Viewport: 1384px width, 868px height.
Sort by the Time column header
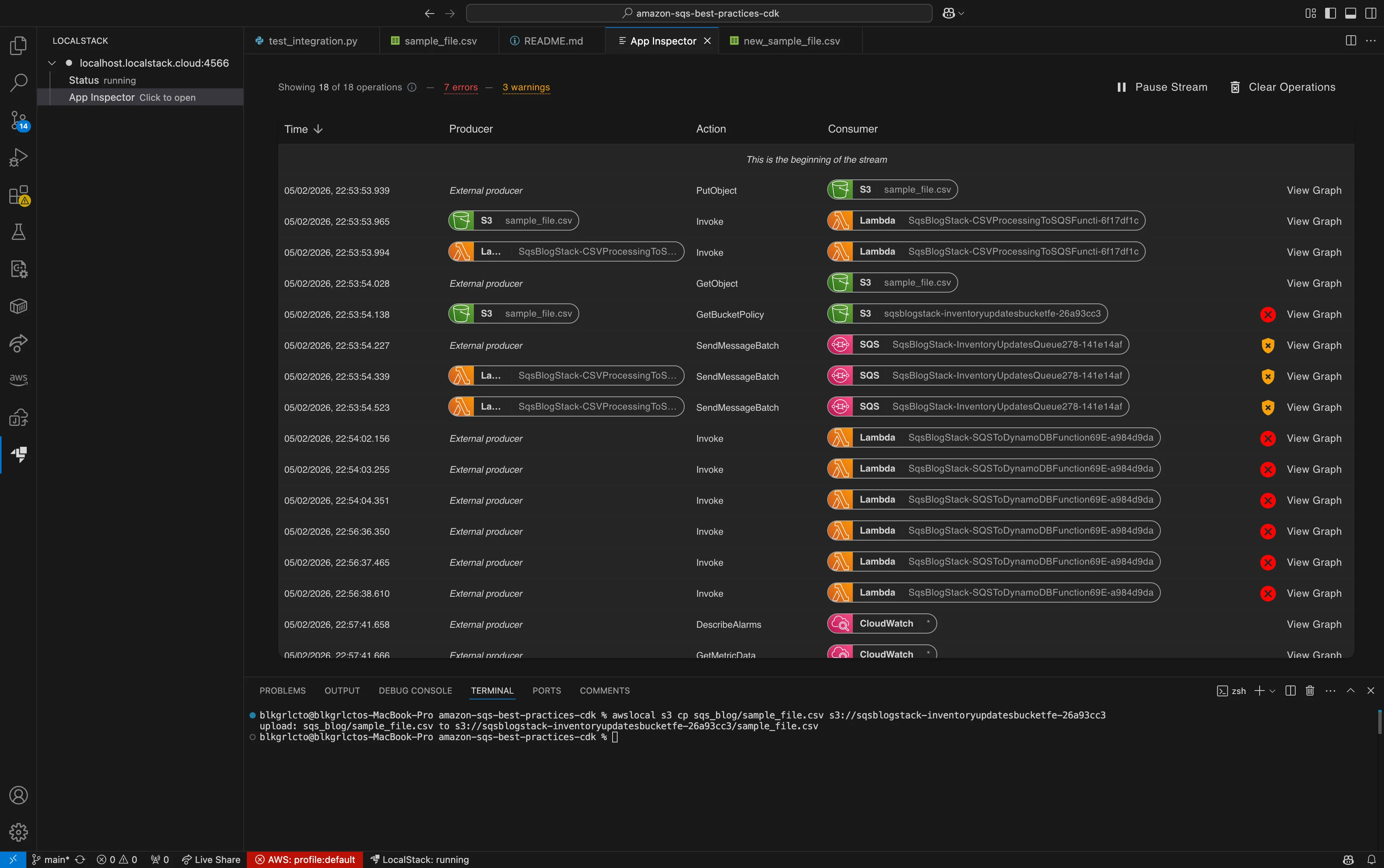[x=303, y=129]
